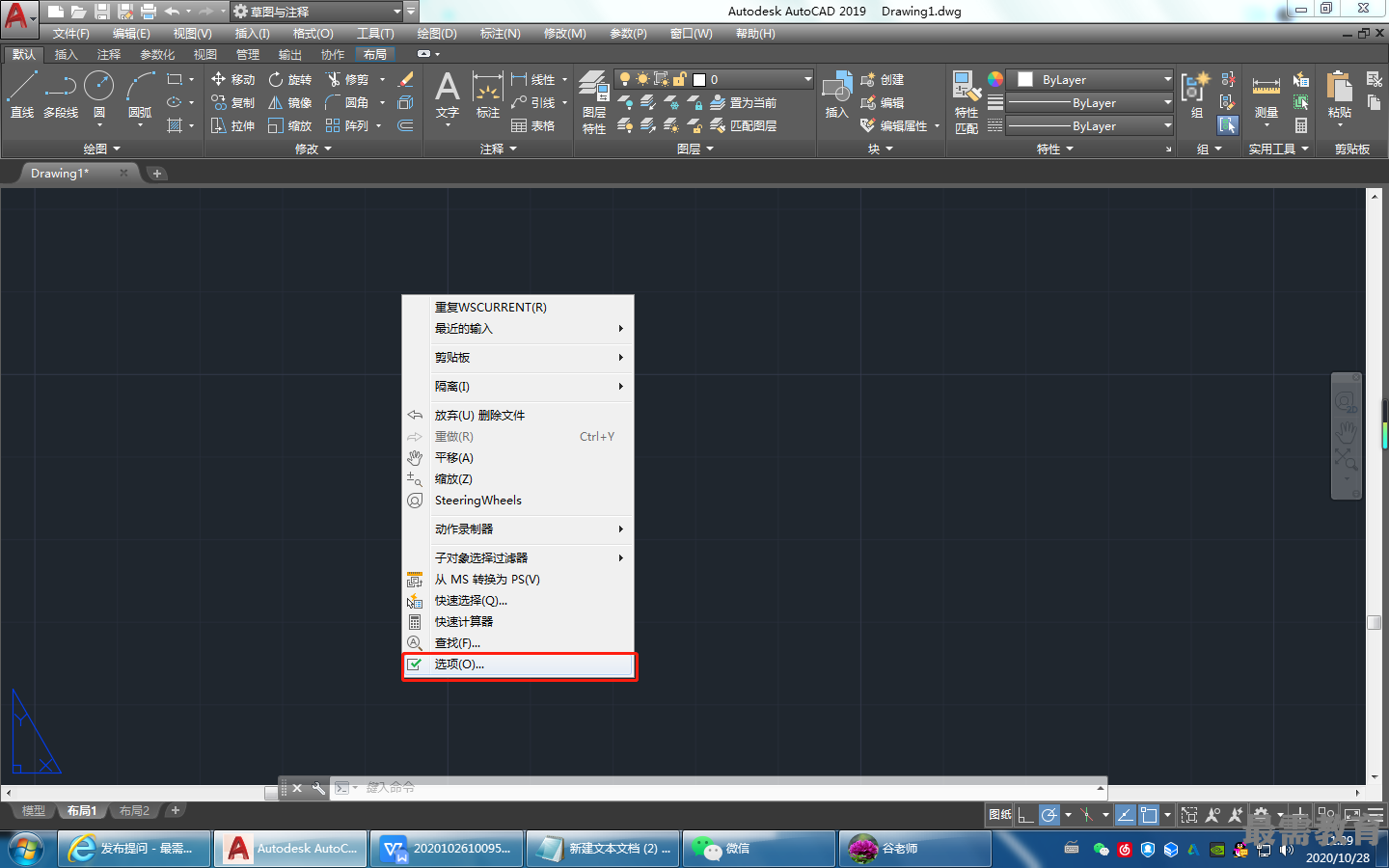The width and height of the screenshot is (1389, 868).
Task: Open 新建文本文档 (2) taskbar item
Action: coord(603,849)
